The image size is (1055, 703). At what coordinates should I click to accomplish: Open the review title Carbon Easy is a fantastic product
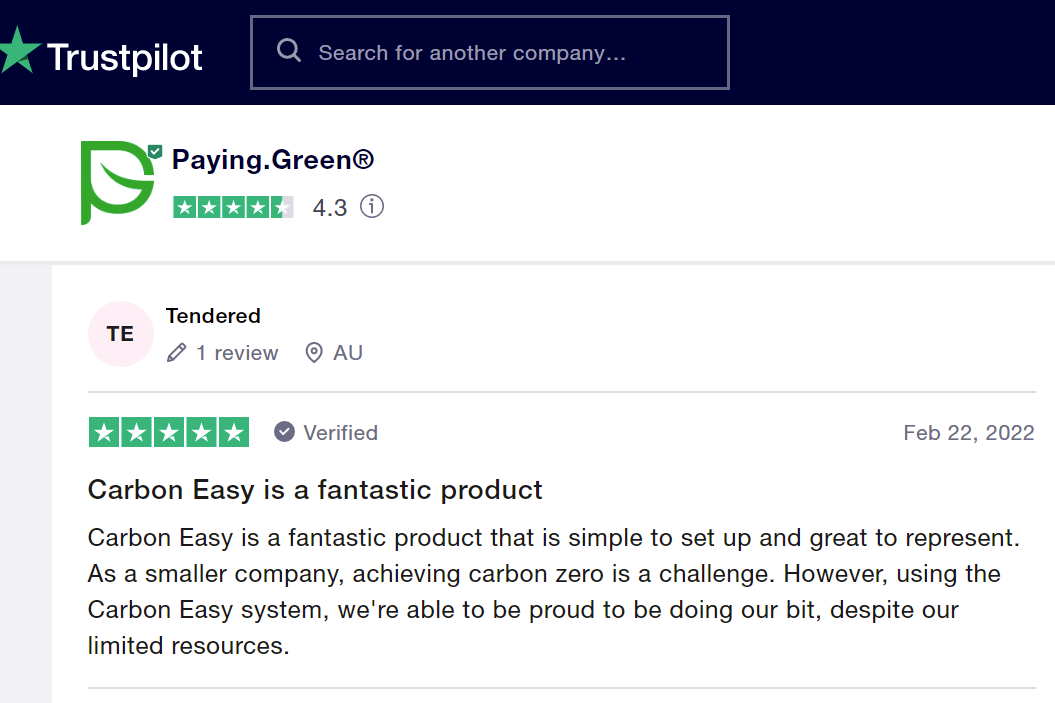(315, 490)
